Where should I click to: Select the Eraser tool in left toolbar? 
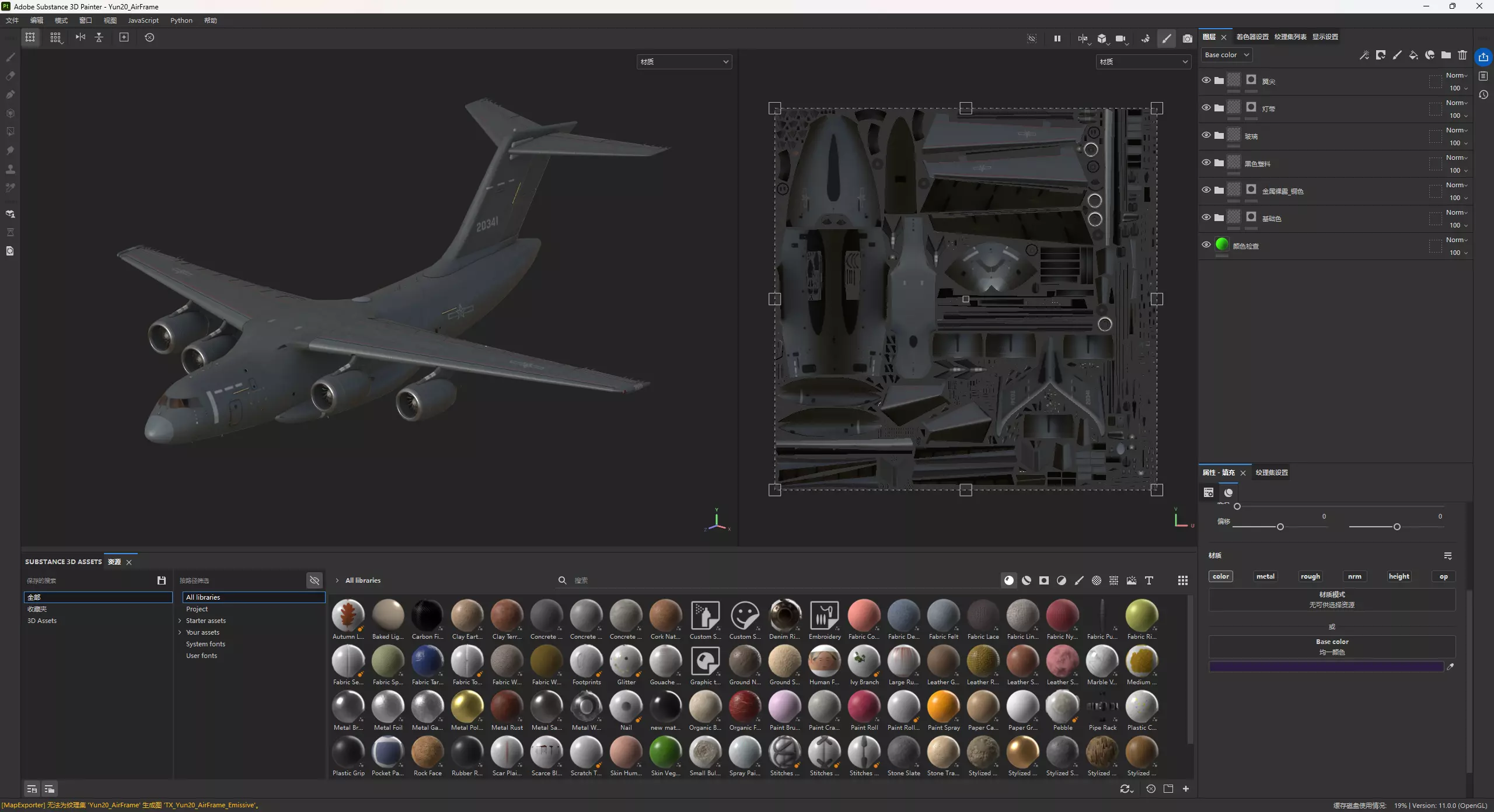10,76
